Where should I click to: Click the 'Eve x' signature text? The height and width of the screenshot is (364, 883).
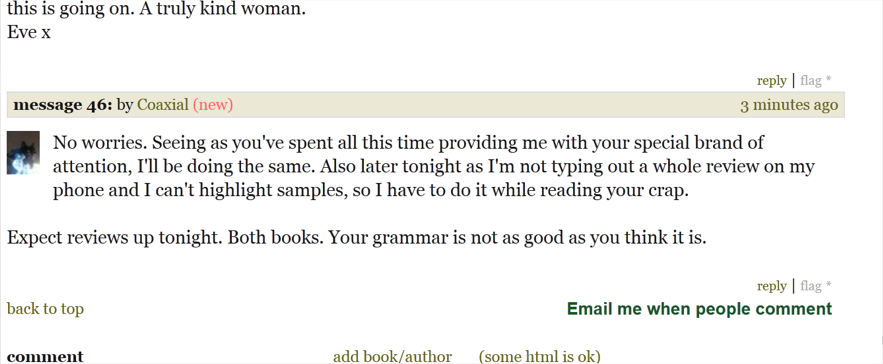tap(29, 32)
